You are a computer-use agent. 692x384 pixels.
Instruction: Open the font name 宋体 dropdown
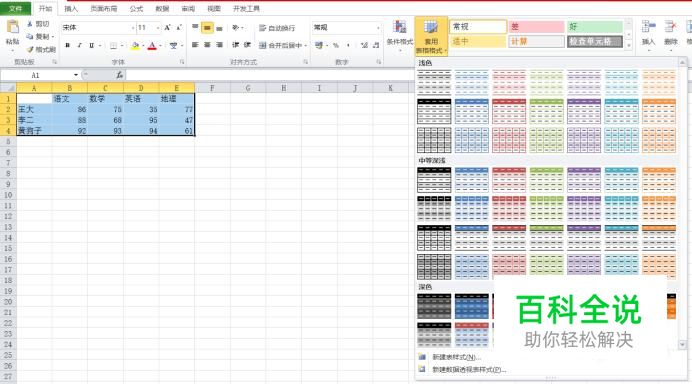(133, 28)
